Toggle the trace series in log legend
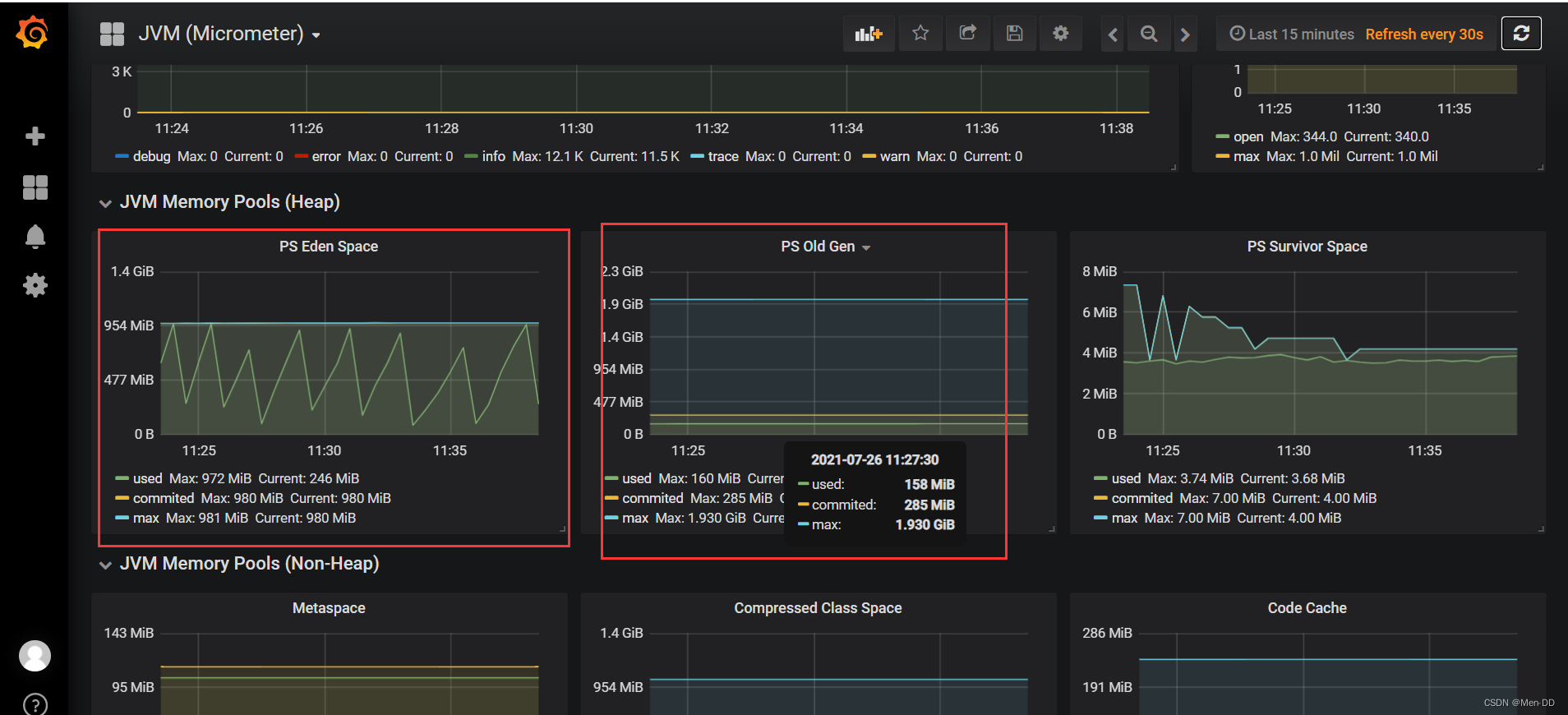Screen dimensions: 1568x715 723,156
